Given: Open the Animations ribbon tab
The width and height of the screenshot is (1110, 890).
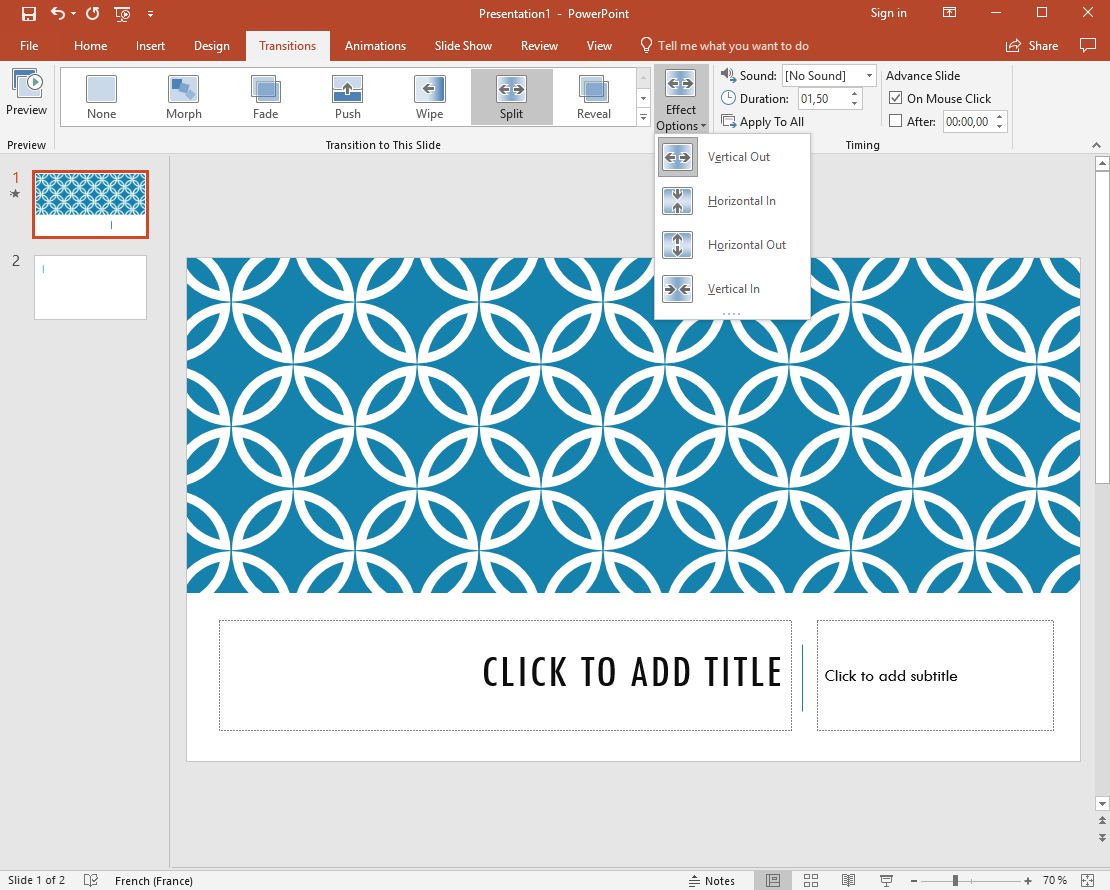Looking at the screenshot, I should (x=375, y=46).
